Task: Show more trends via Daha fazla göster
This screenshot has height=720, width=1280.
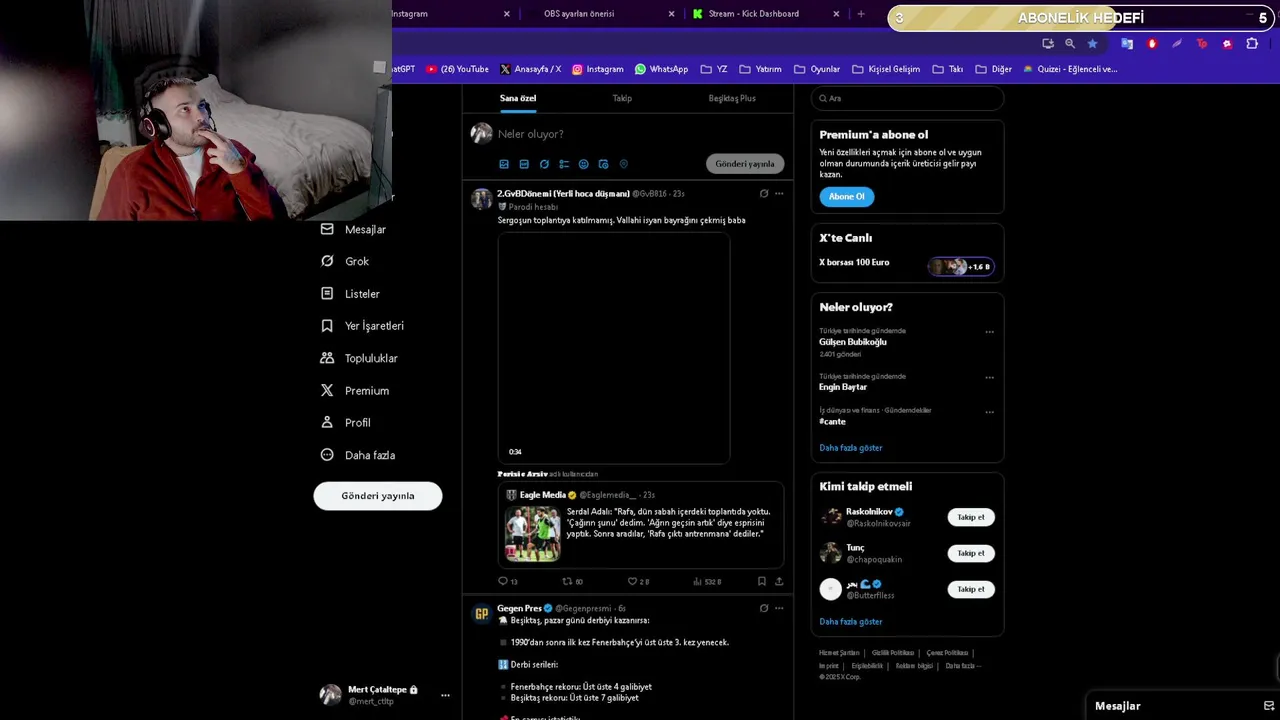Action: point(851,448)
